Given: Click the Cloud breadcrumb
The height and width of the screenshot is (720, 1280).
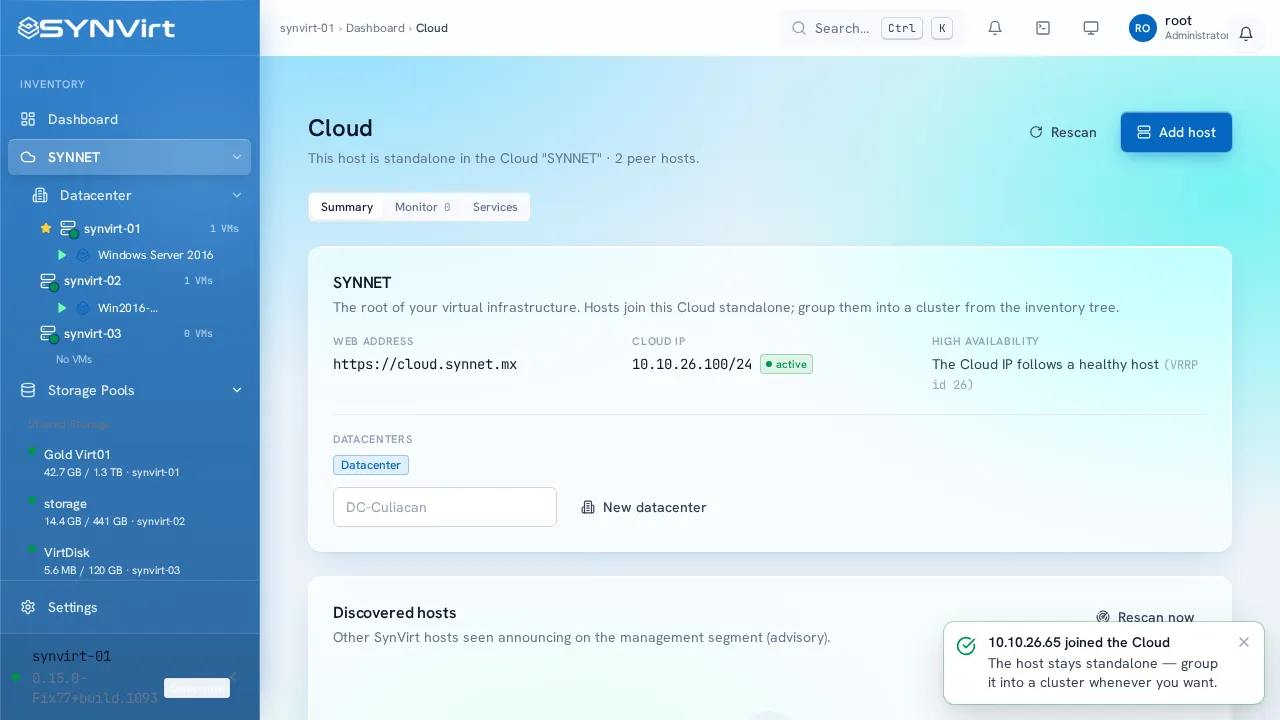Looking at the screenshot, I should click(432, 28).
